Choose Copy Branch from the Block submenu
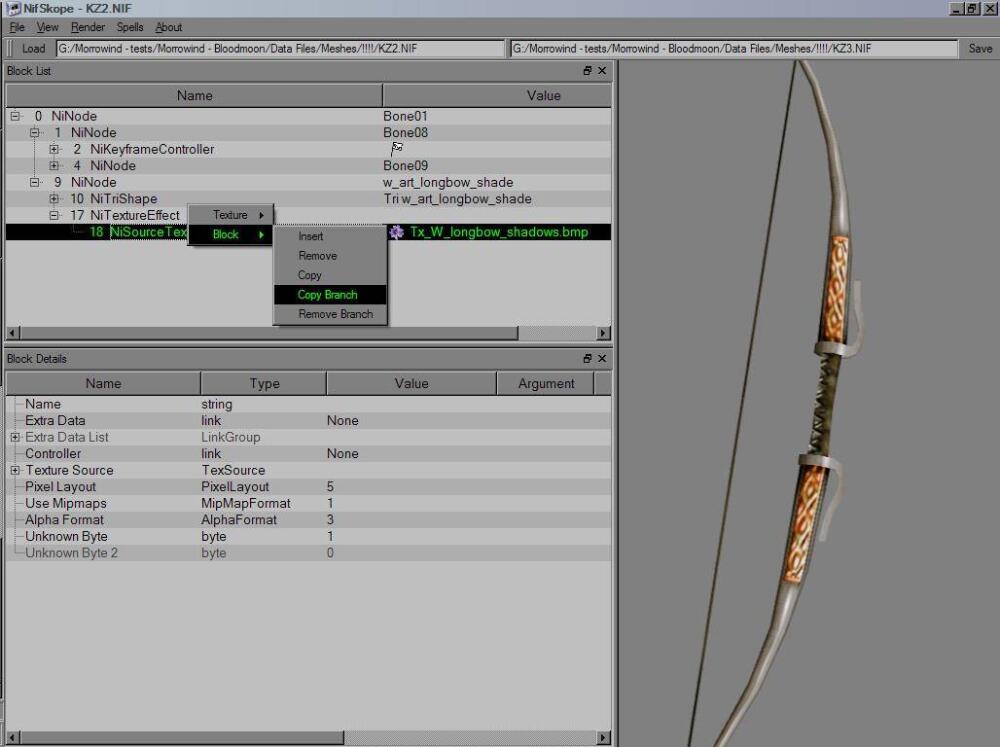Image resolution: width=1000 pixels, height=747 pixels. (330, 295)
